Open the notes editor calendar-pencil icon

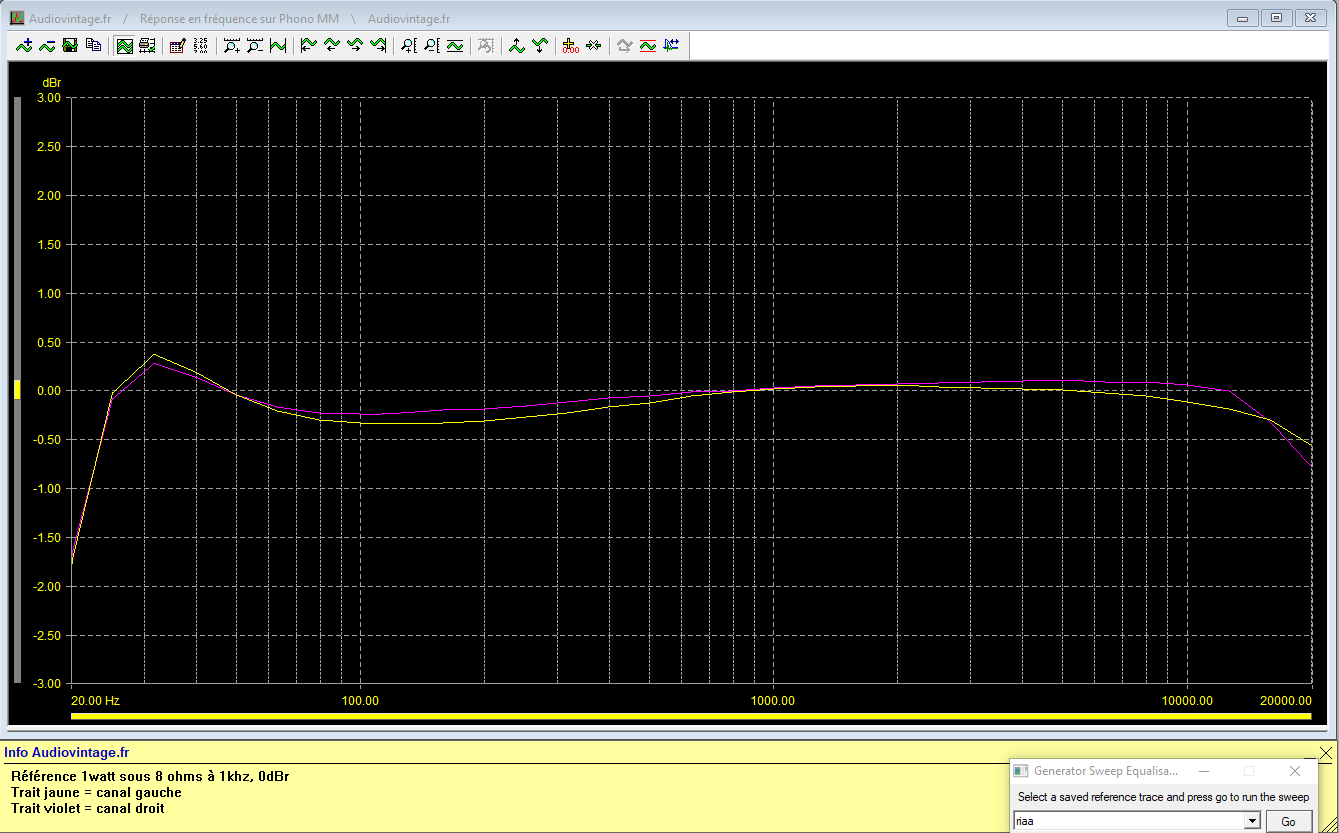pyautogui.click(x=177, y=45)
